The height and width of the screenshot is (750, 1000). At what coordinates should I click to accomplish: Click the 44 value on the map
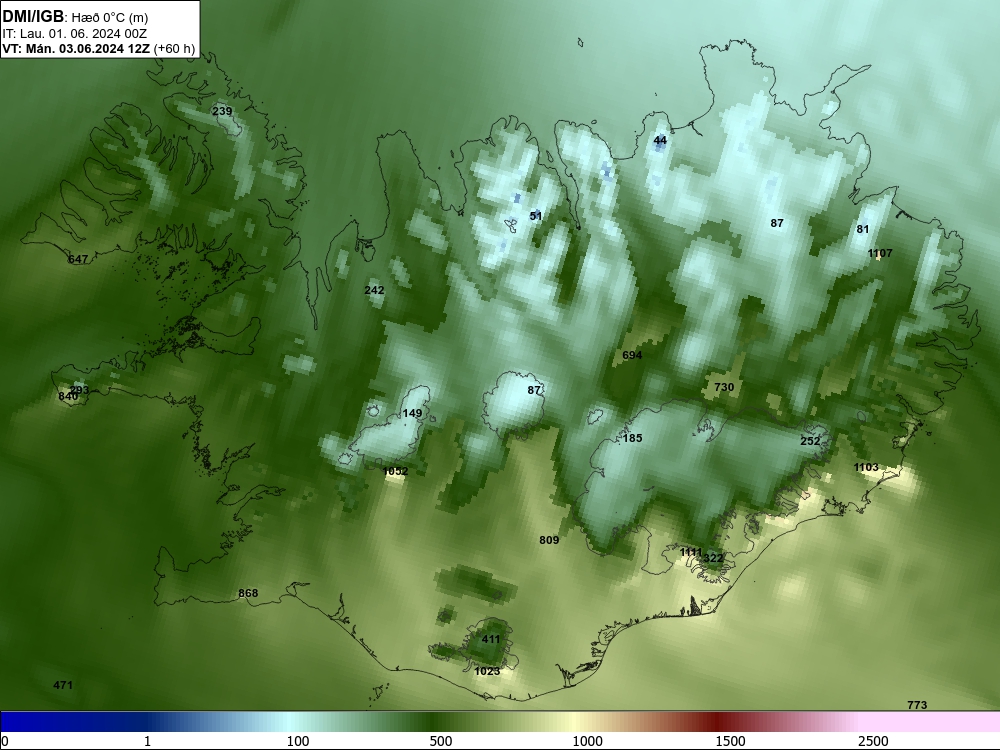click(660, 140)
